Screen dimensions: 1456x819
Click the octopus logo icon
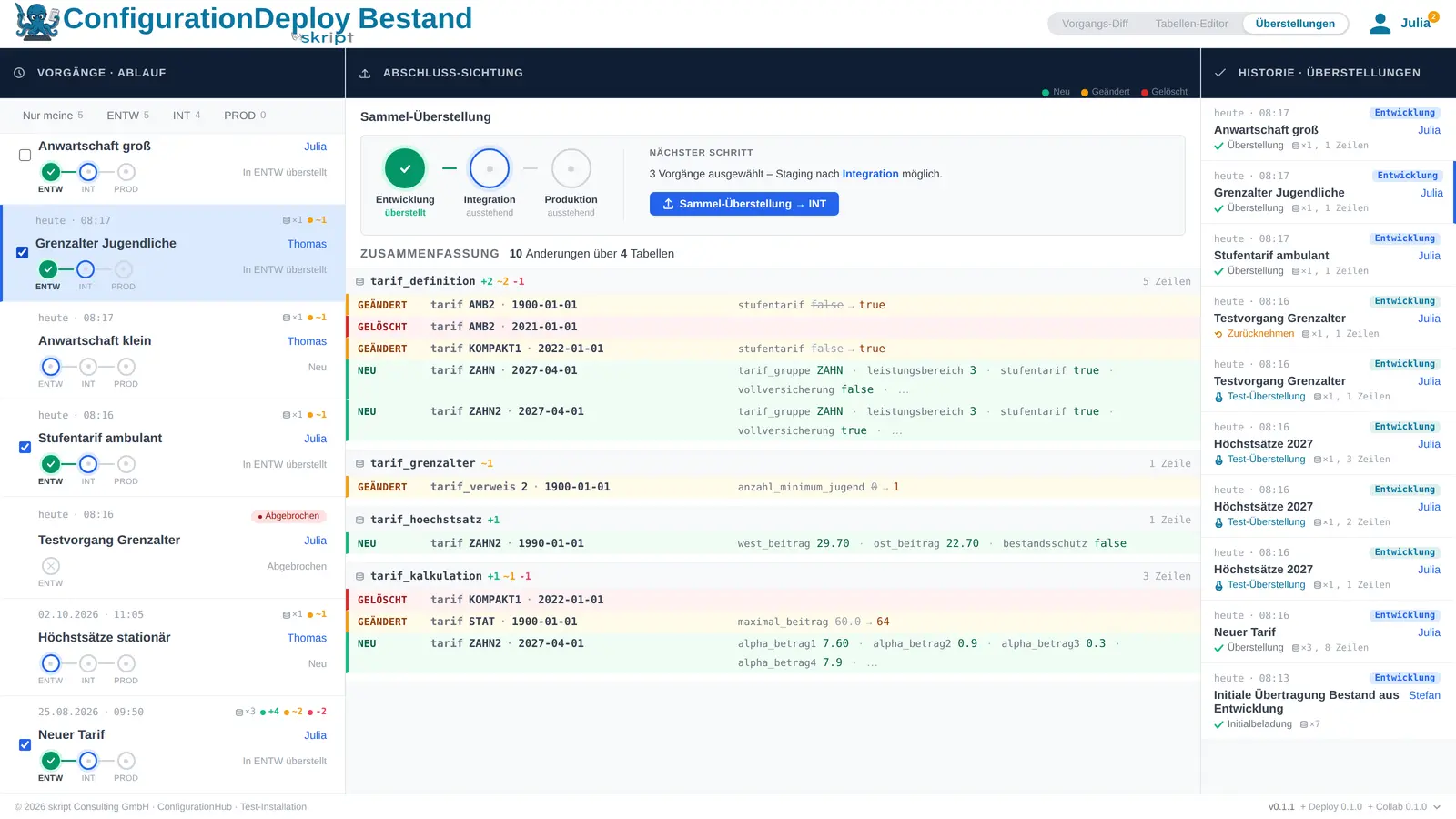tap(36, 22)
